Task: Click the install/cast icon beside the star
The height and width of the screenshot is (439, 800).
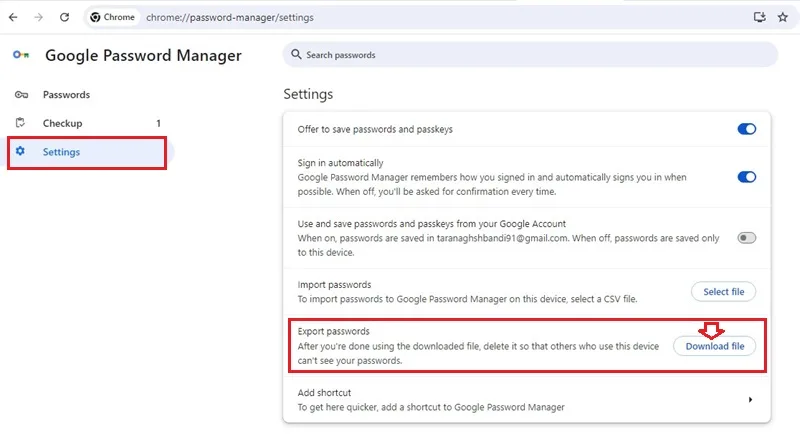Action: [760, 17]
